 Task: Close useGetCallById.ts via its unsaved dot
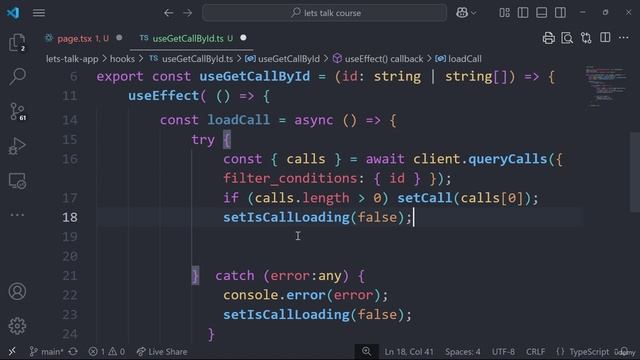coord(243,38)
